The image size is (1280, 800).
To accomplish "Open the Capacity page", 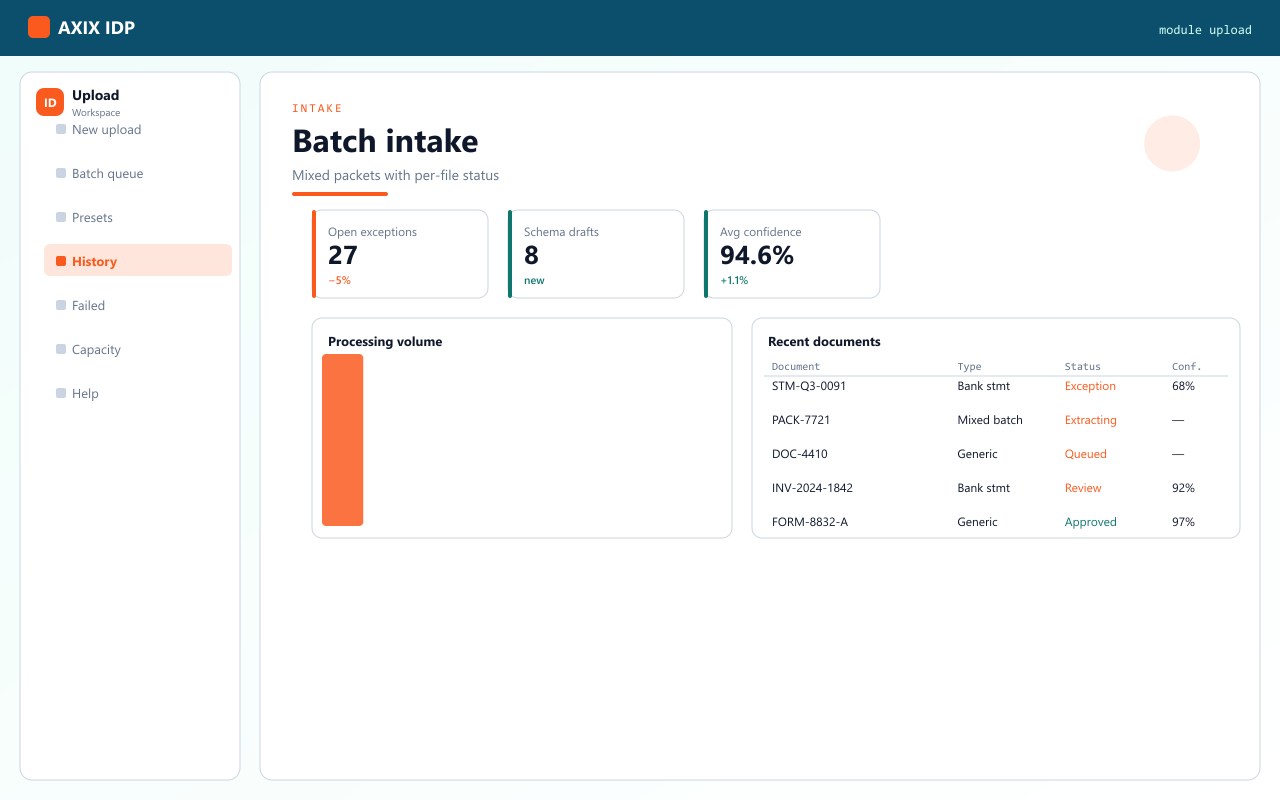I will click(138, 350).
